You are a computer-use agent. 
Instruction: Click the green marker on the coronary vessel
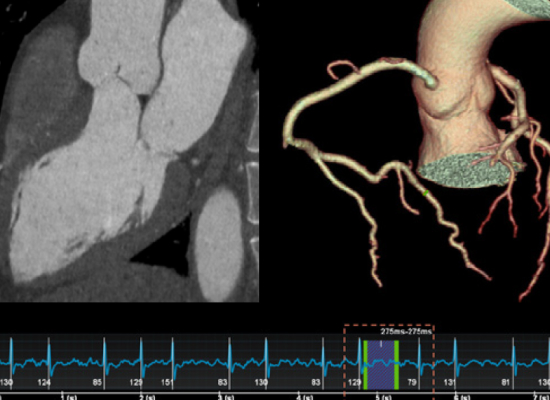point(425,193)
